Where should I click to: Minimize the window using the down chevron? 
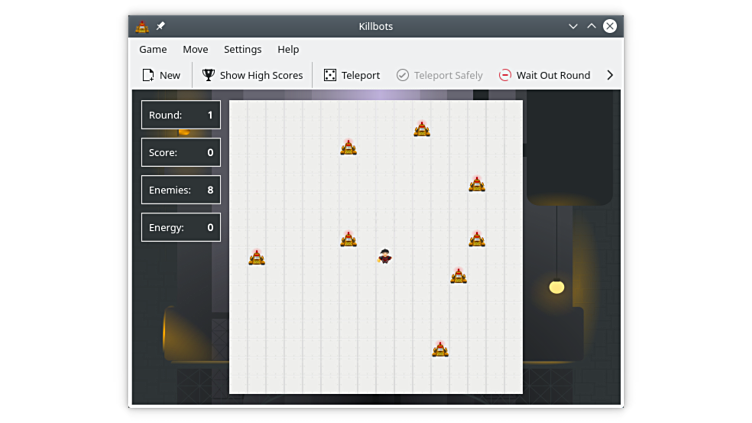point(573,26)
